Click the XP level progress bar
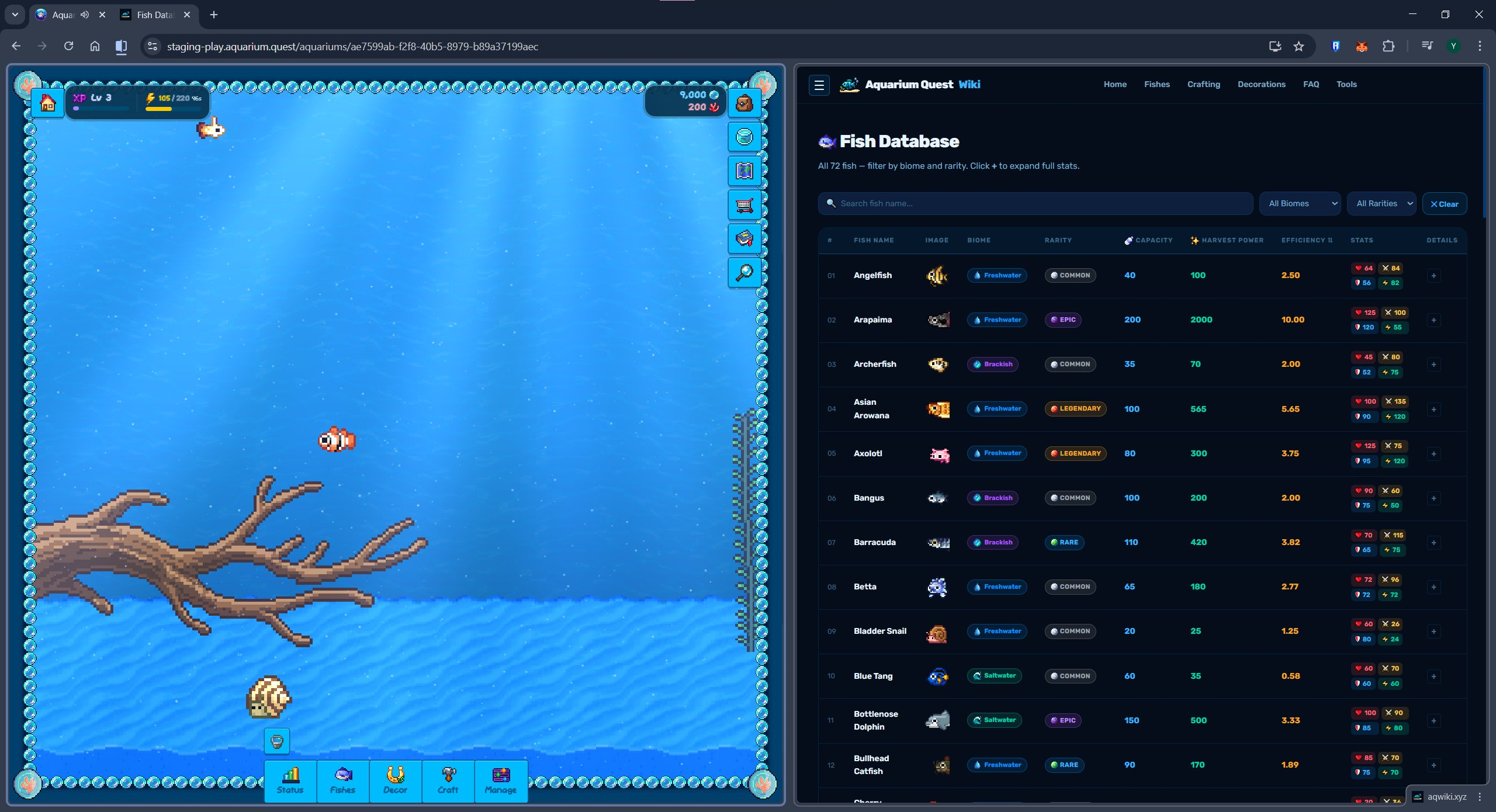Screen dimensions: 1496x812 [101, 109]
